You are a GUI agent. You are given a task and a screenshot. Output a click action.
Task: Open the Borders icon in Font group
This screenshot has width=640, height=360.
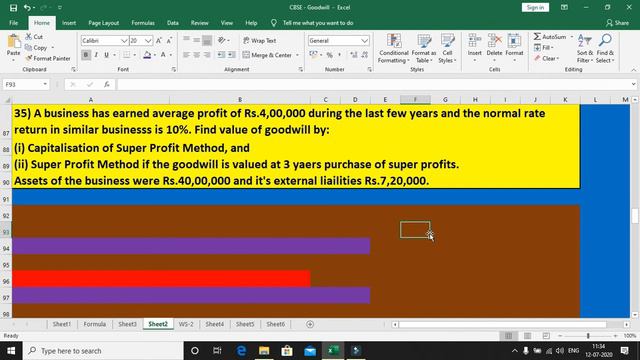click(127, 55)
